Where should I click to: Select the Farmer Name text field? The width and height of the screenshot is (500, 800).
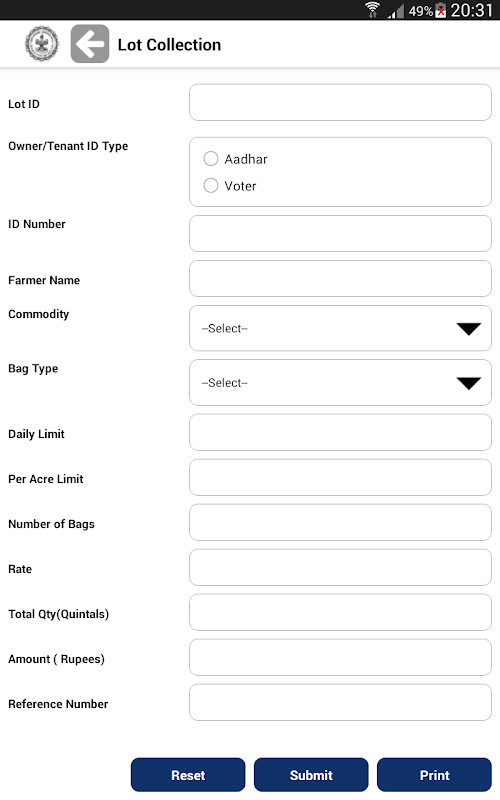point(340,279)
